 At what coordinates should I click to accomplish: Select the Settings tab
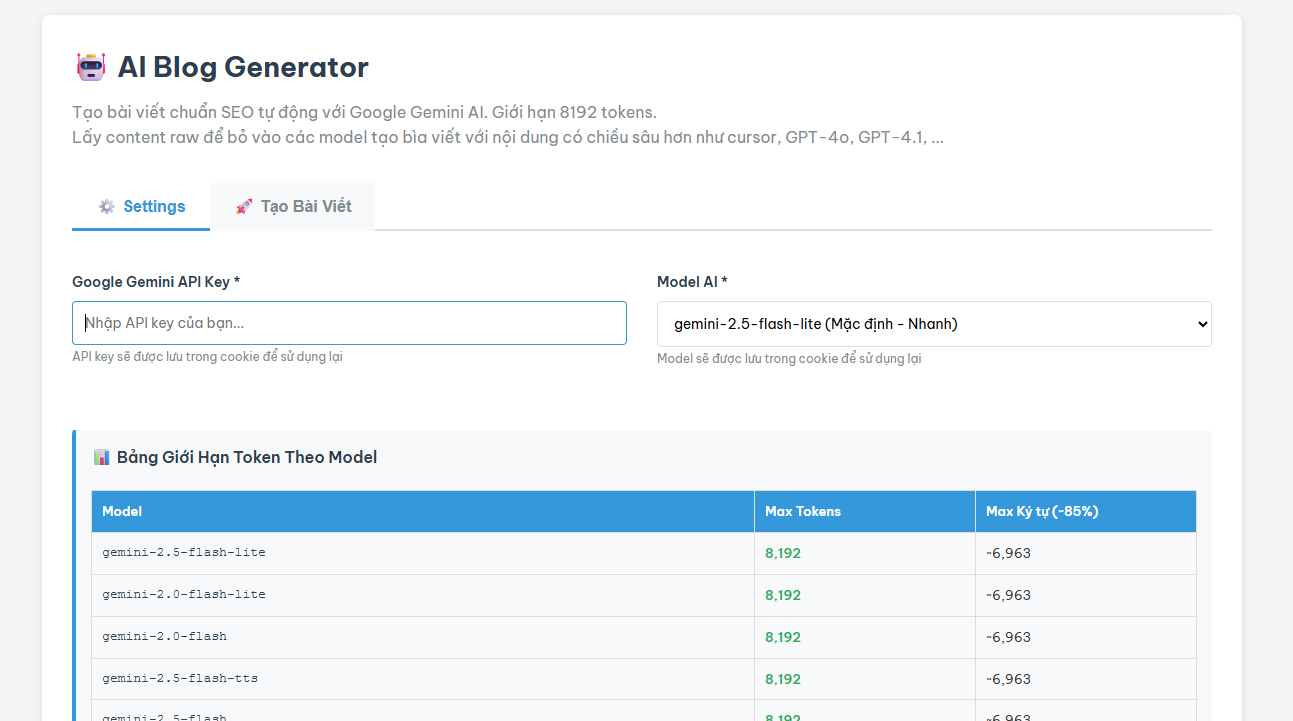(140, 206)
